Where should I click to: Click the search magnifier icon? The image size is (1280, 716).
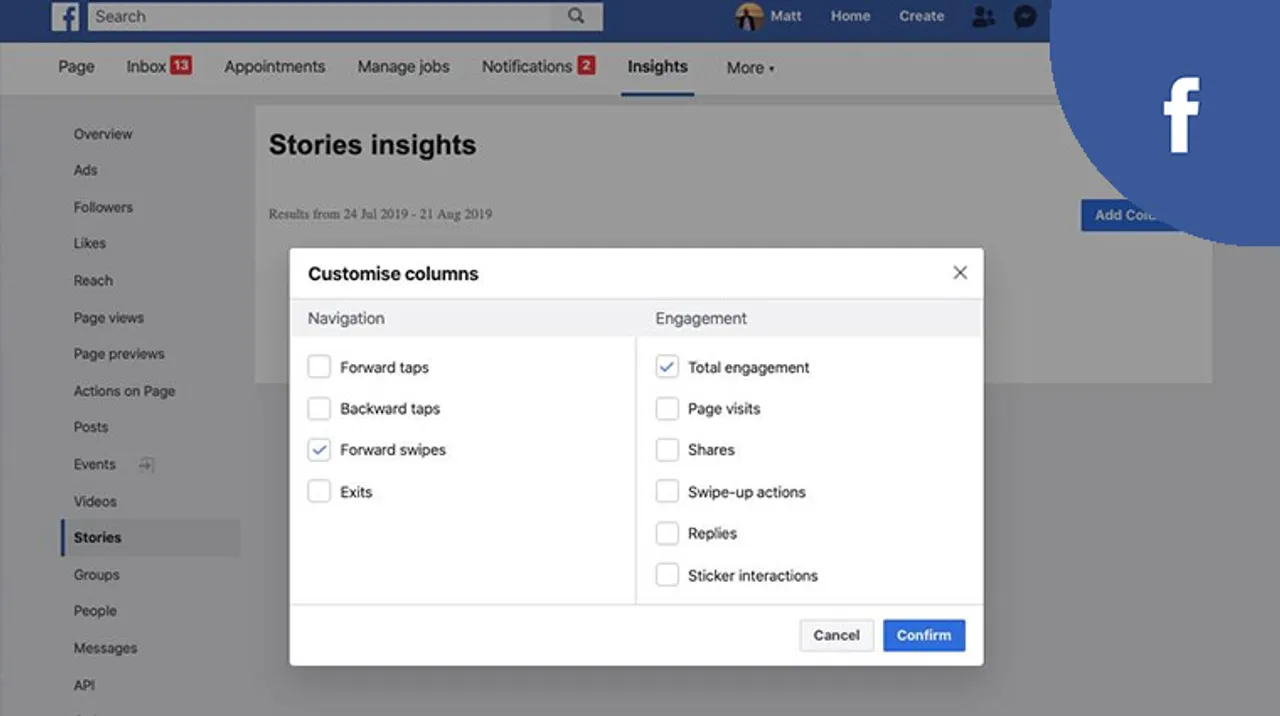576,16
